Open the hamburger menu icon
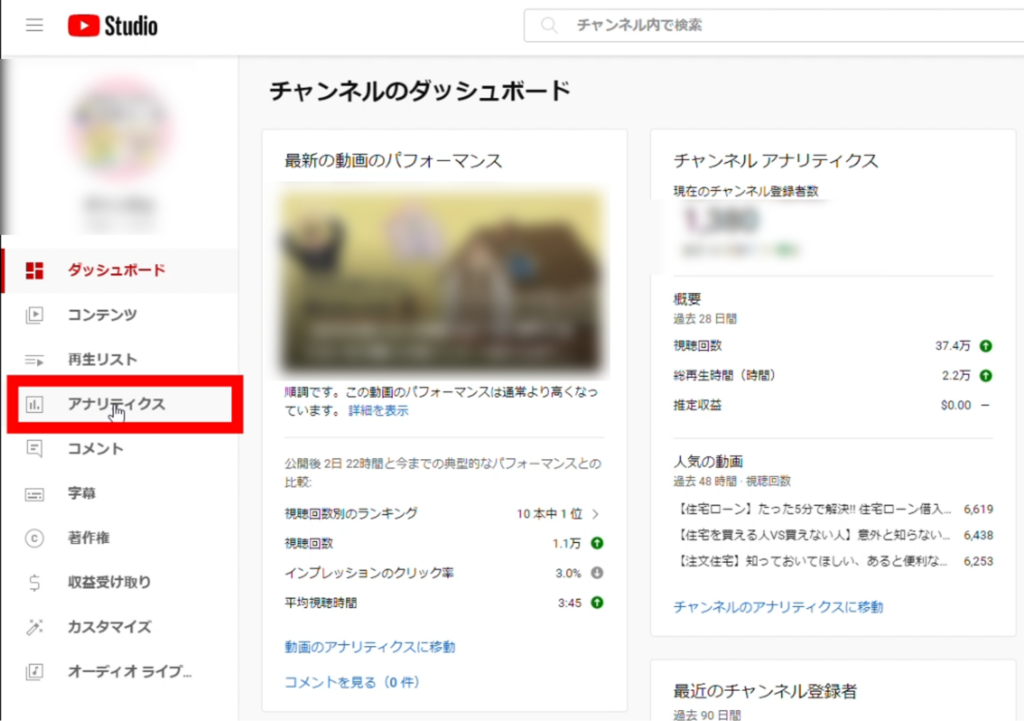Image resolution: width=1024 pixels, height=721 pixels. pos(35,25)
